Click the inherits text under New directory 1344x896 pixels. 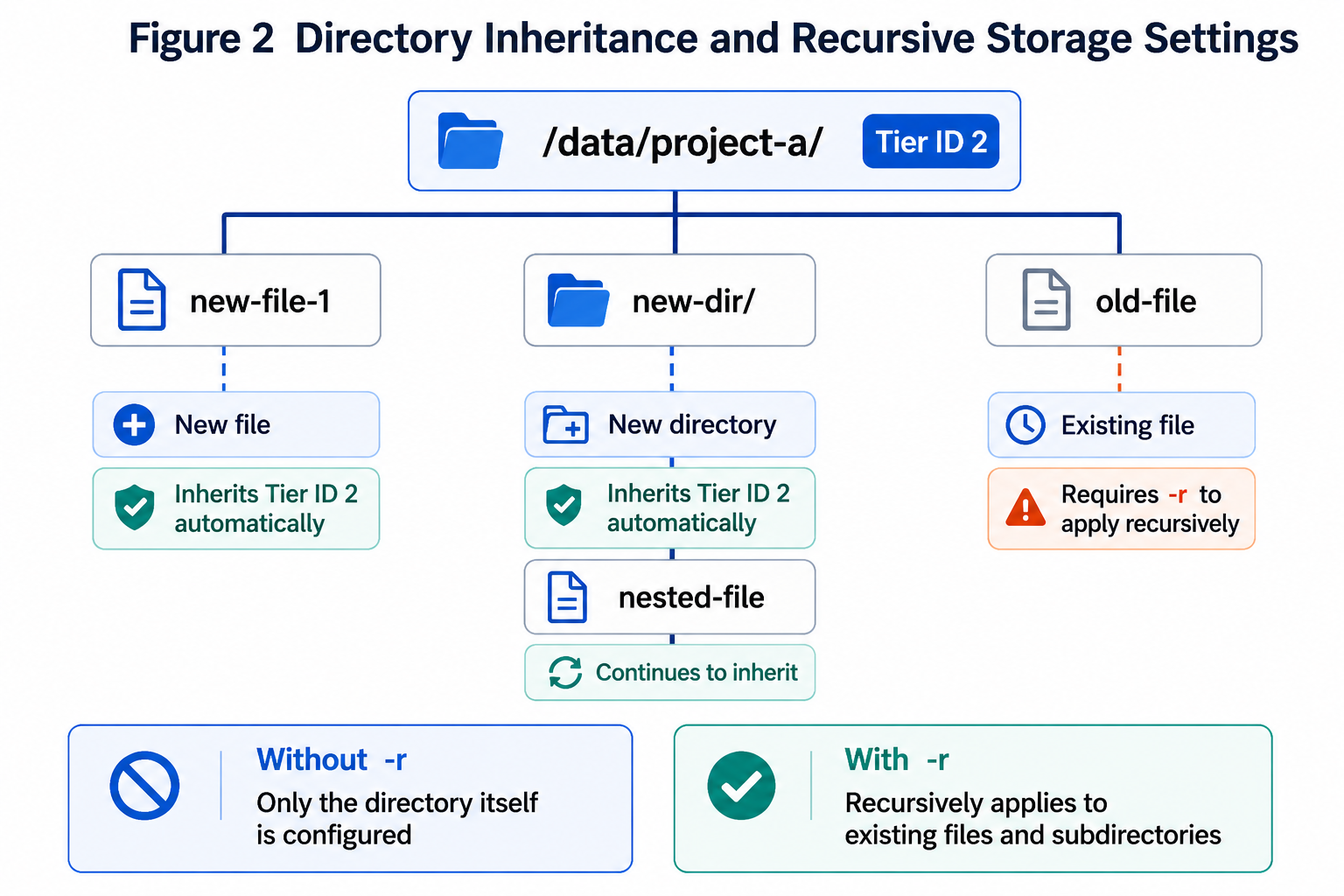click(698, 507)
